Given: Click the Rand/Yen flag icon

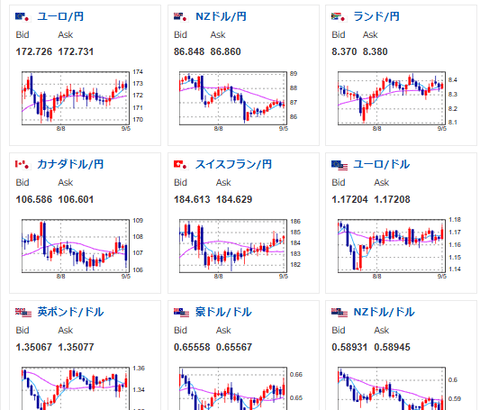Looking at the screenshot, I should tap(339, 17).
